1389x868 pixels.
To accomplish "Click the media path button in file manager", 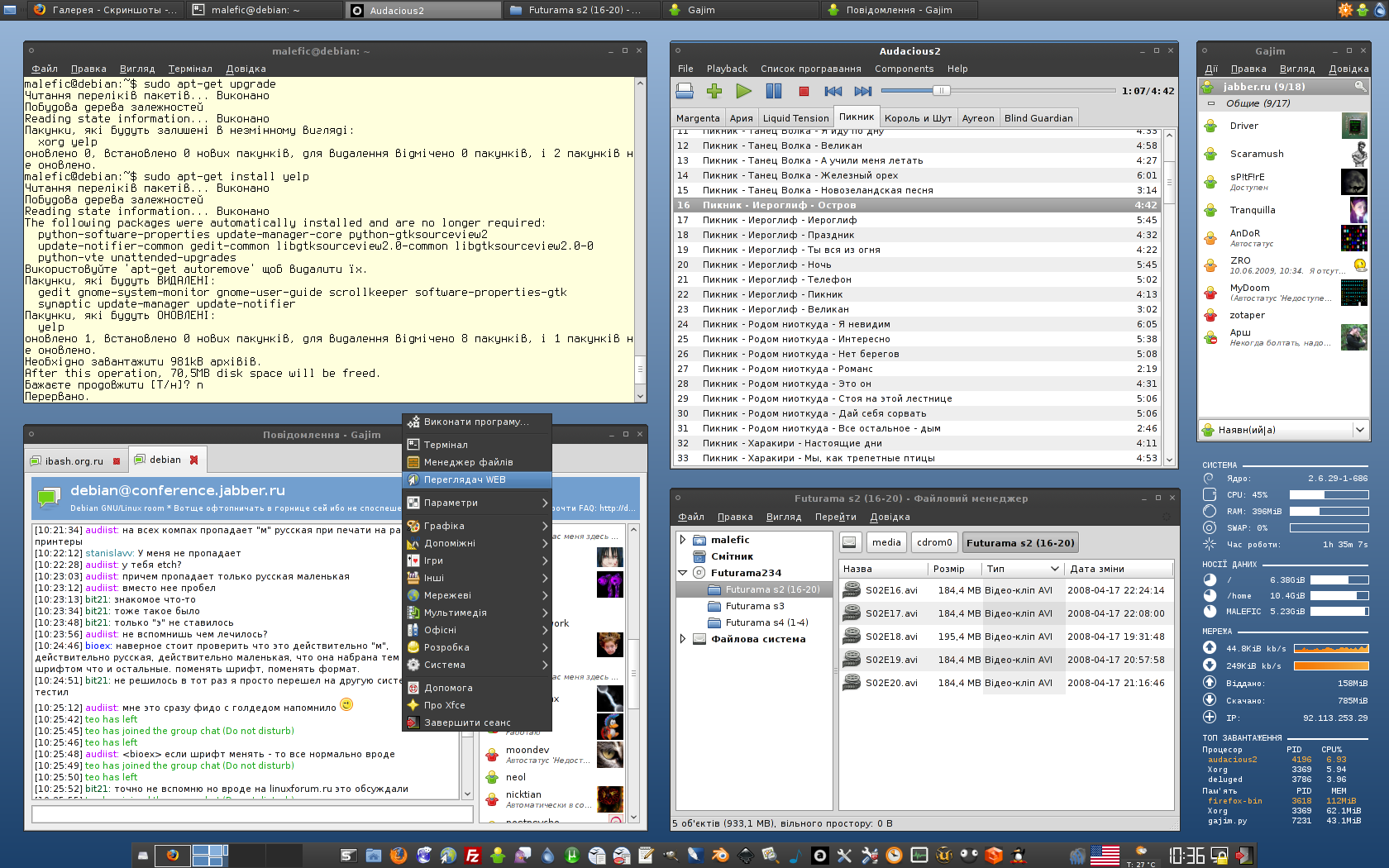I will (886, 542).
